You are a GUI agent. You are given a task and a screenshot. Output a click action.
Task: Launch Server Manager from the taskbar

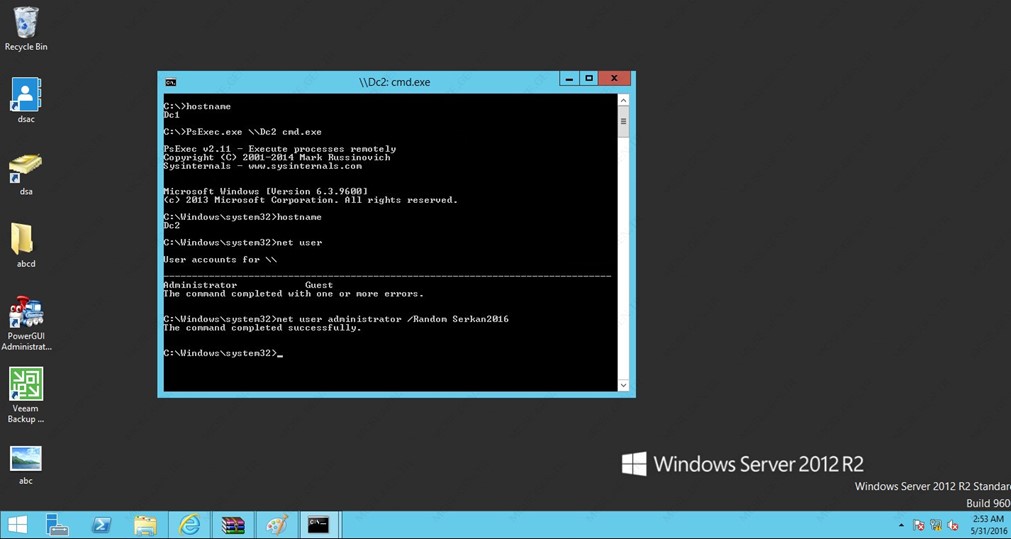[x=57, y=525]
